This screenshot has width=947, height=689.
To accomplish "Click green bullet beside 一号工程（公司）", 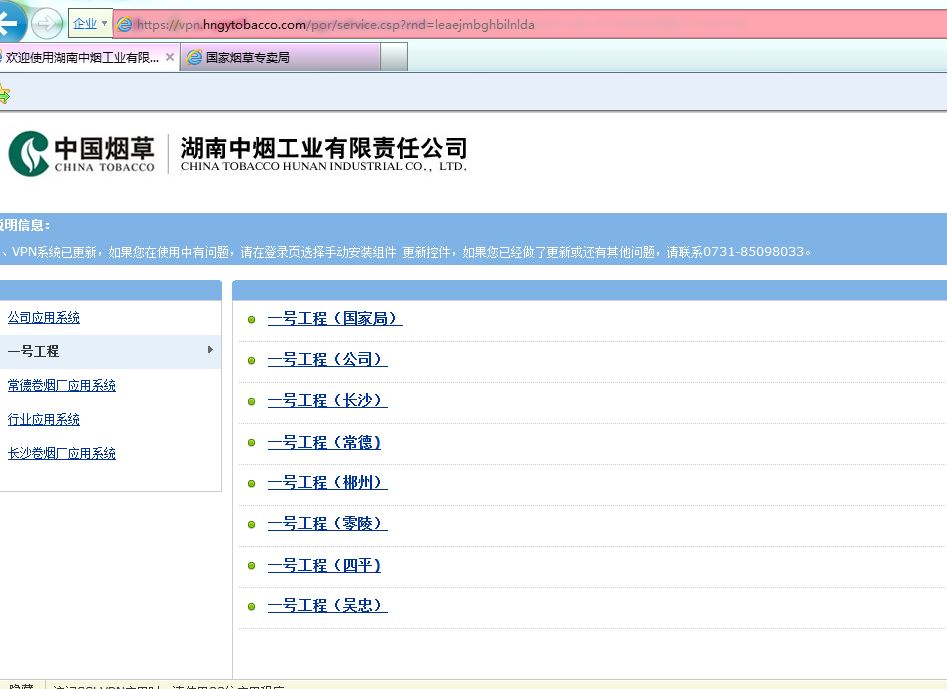I will [252, 361].
